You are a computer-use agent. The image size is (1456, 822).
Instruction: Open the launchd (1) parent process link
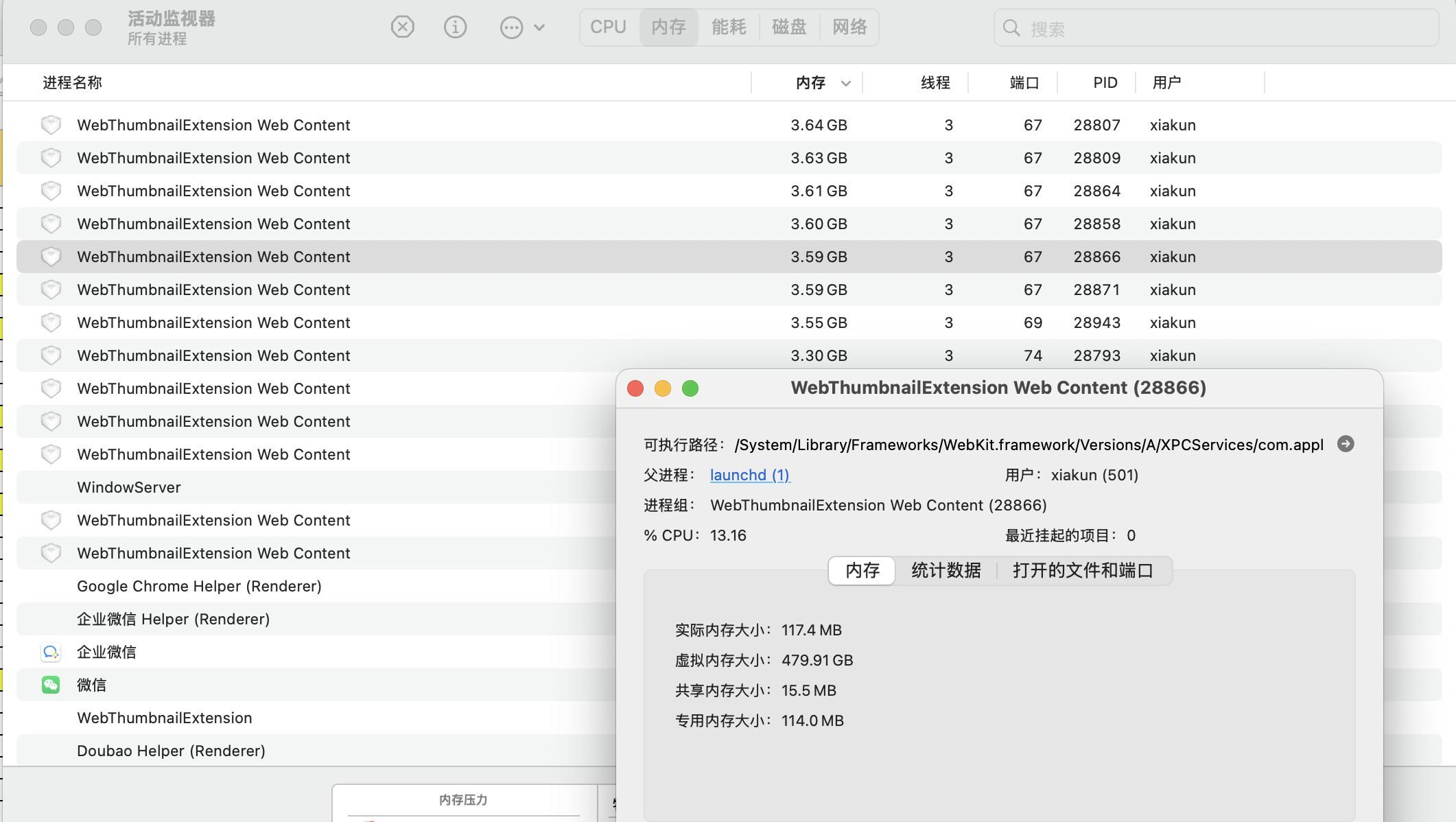(x=749, y=475)
